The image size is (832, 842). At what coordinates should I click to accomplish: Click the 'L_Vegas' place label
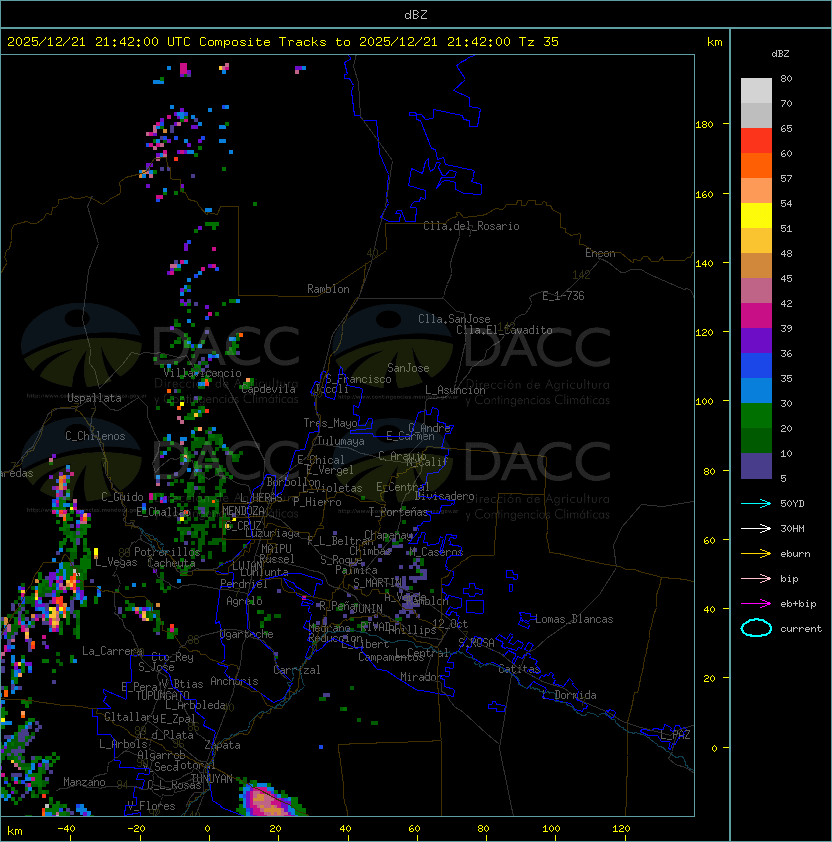tap(116, 562)
